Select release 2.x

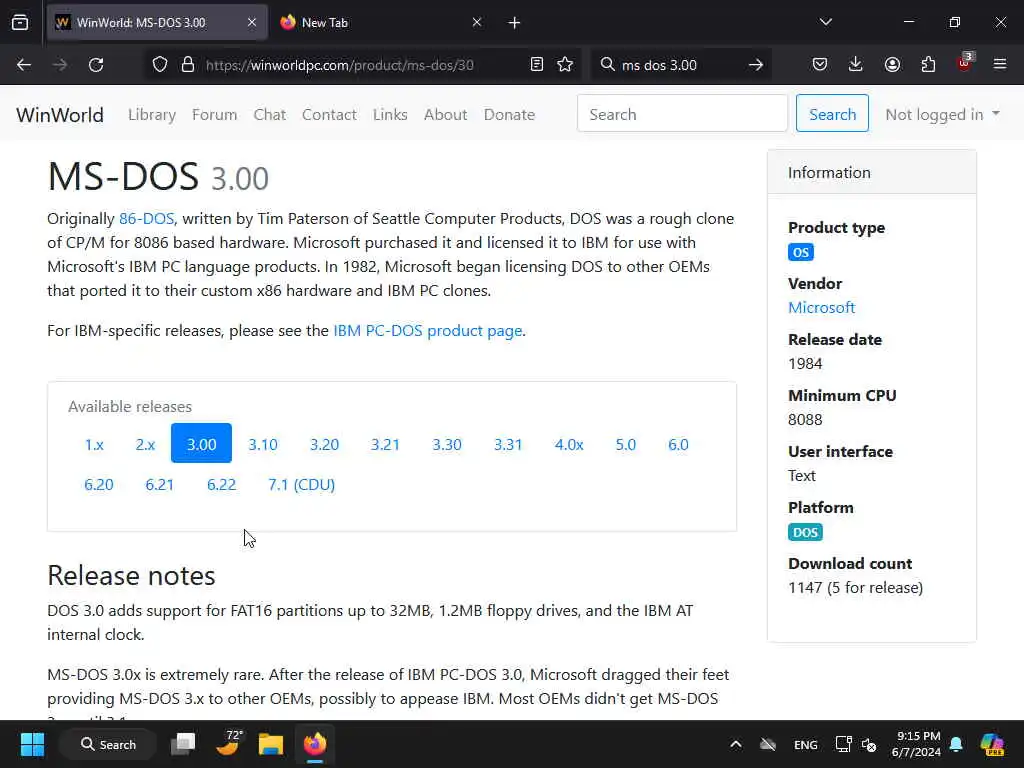145,445
